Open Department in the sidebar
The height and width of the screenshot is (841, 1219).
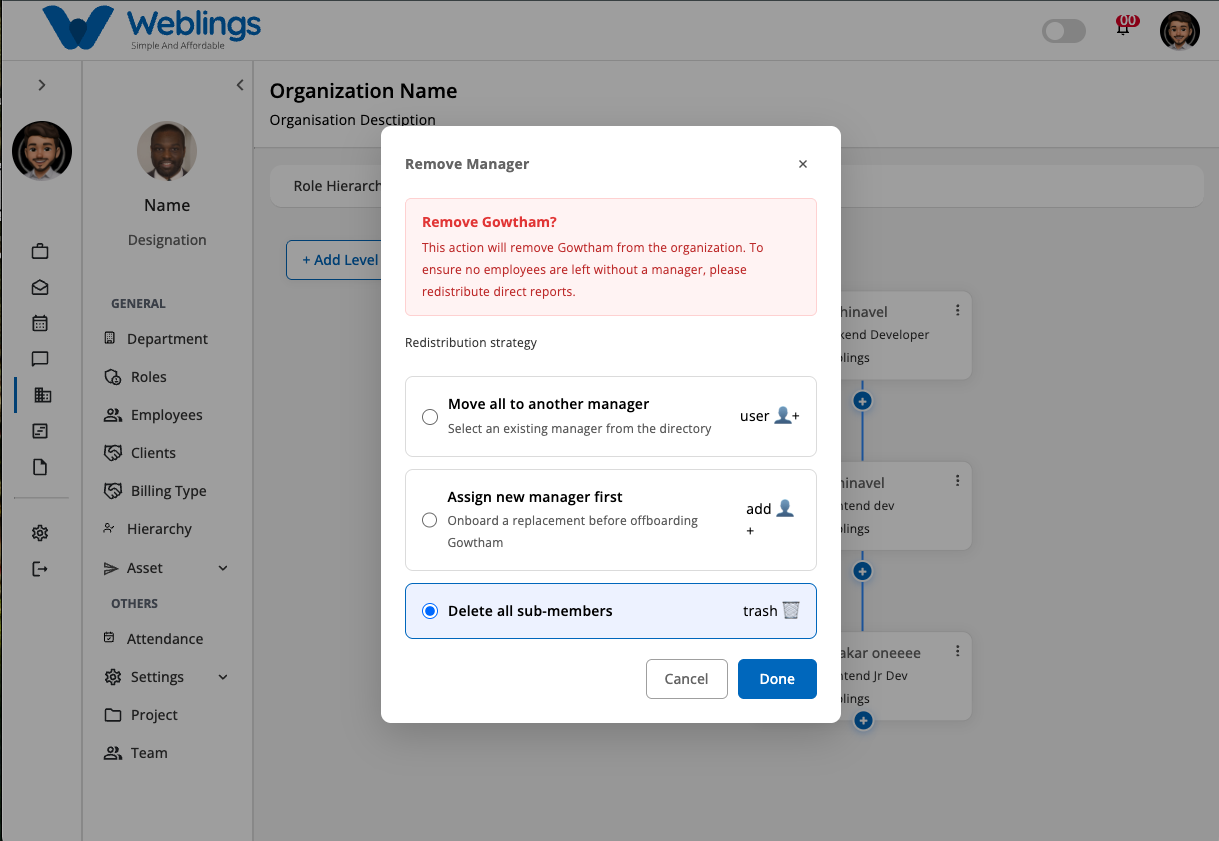point(167,339)
